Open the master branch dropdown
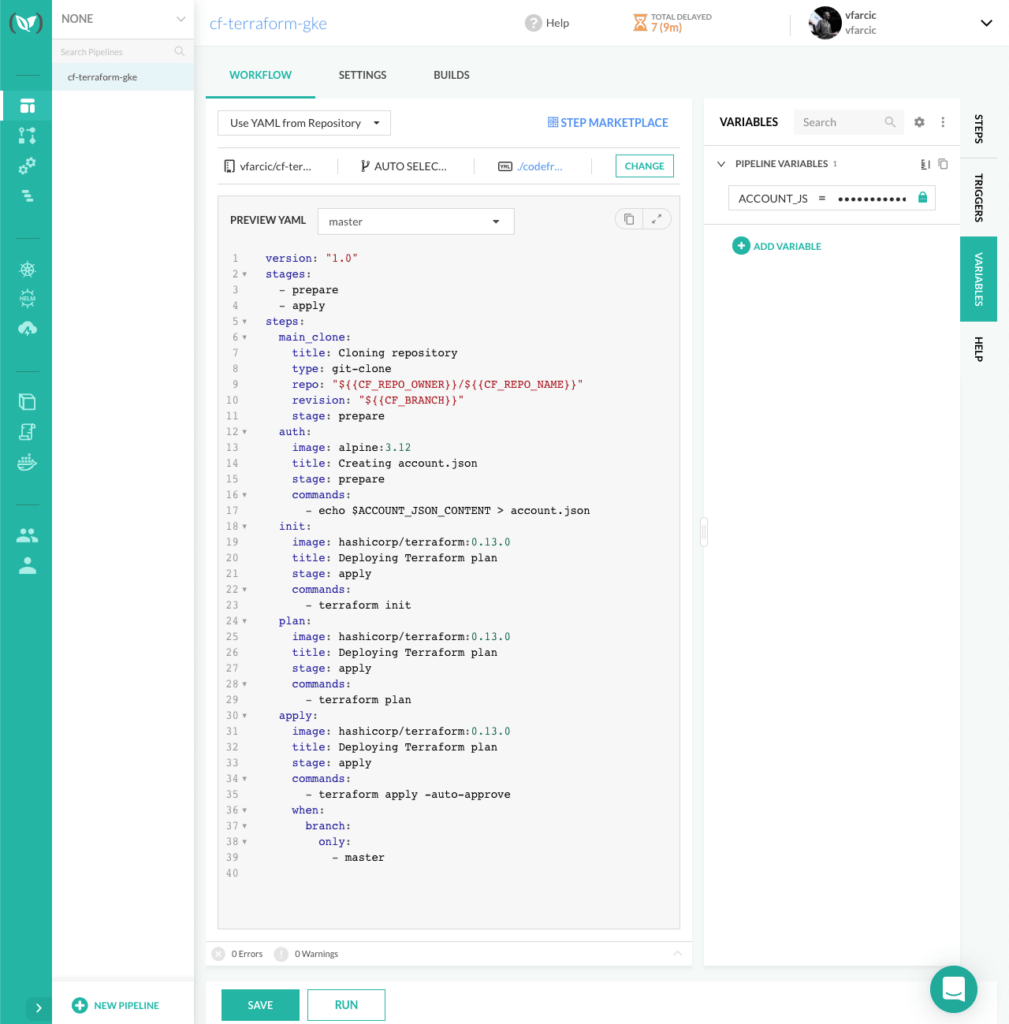Image resolution: width=1009 pixels, height=1024 pixels. tap(415, 221)
